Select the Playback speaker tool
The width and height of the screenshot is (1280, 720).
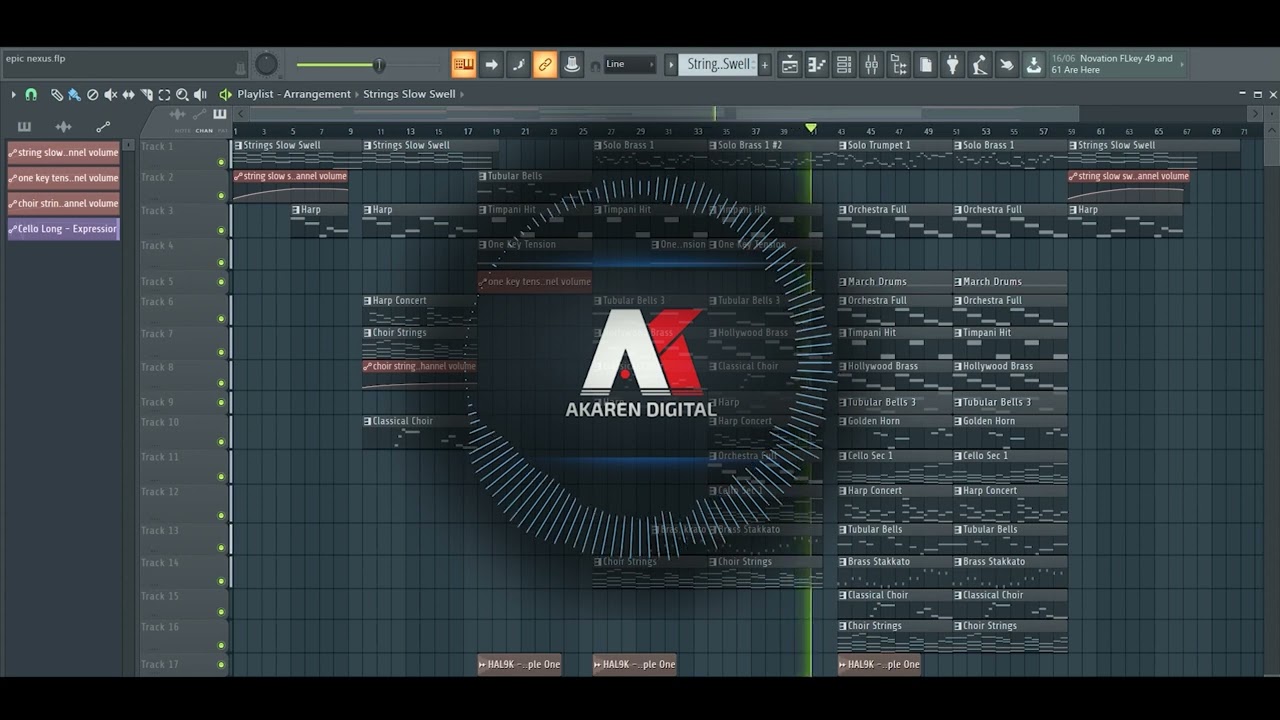(x=200, y=94)
